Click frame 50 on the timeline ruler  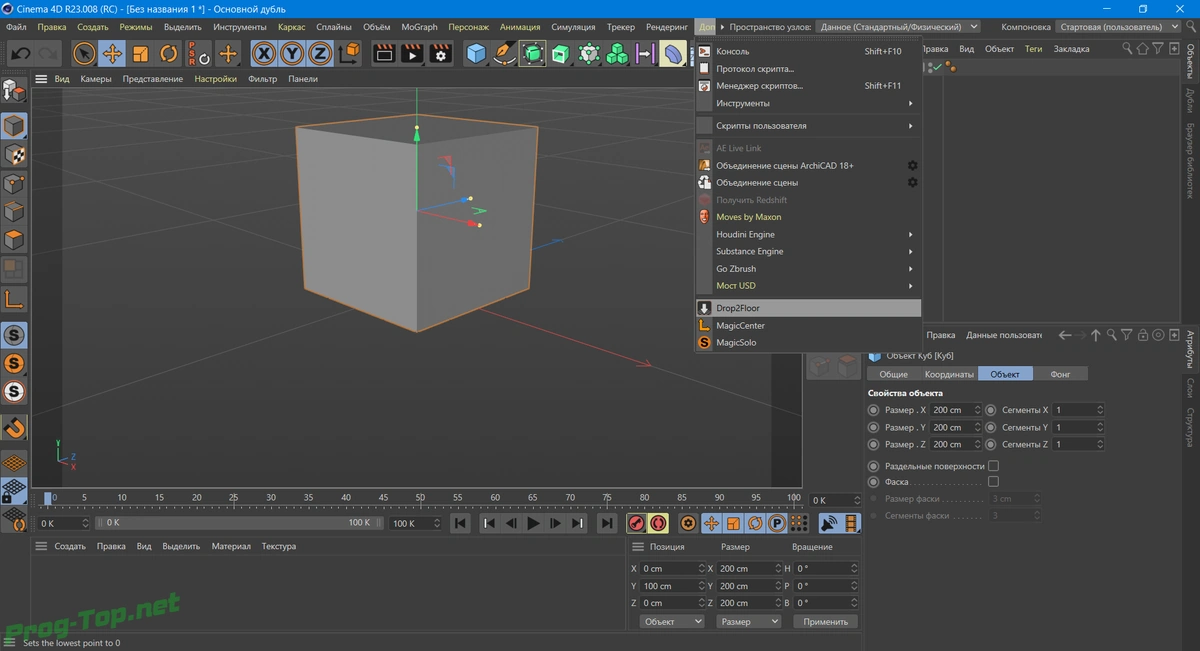tap(421, 497)
